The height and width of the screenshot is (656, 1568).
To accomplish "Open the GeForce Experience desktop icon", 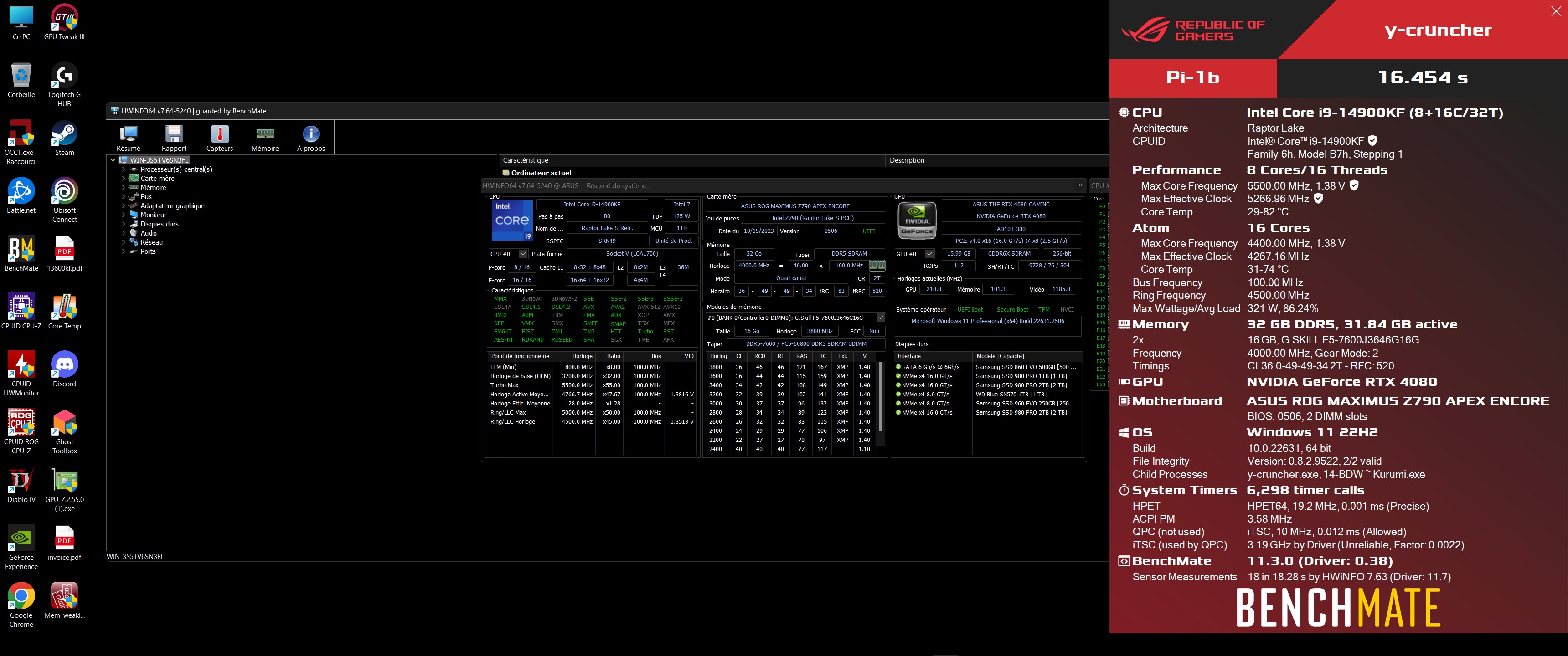I will (21, 547).
